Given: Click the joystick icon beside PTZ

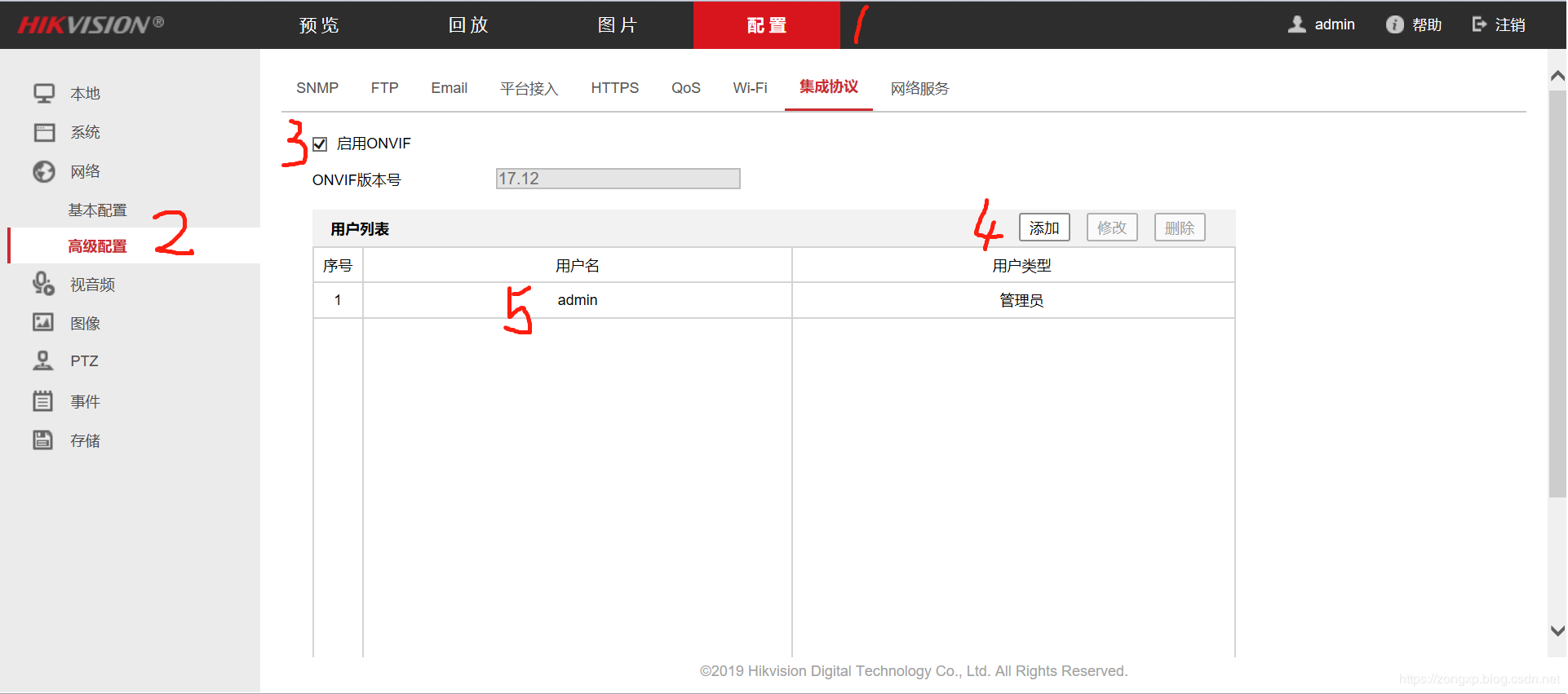Looking at the screenshot, I should click(43, 360).
